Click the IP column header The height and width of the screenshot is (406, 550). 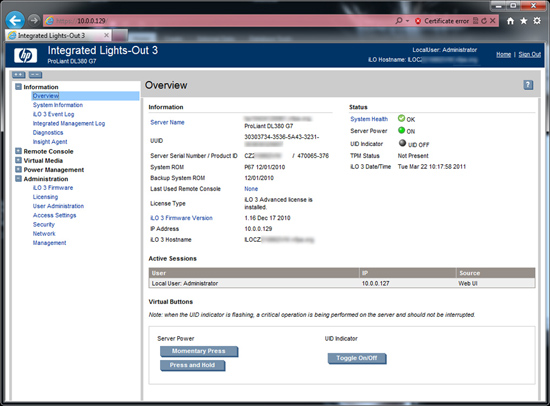tap(408, 273)
